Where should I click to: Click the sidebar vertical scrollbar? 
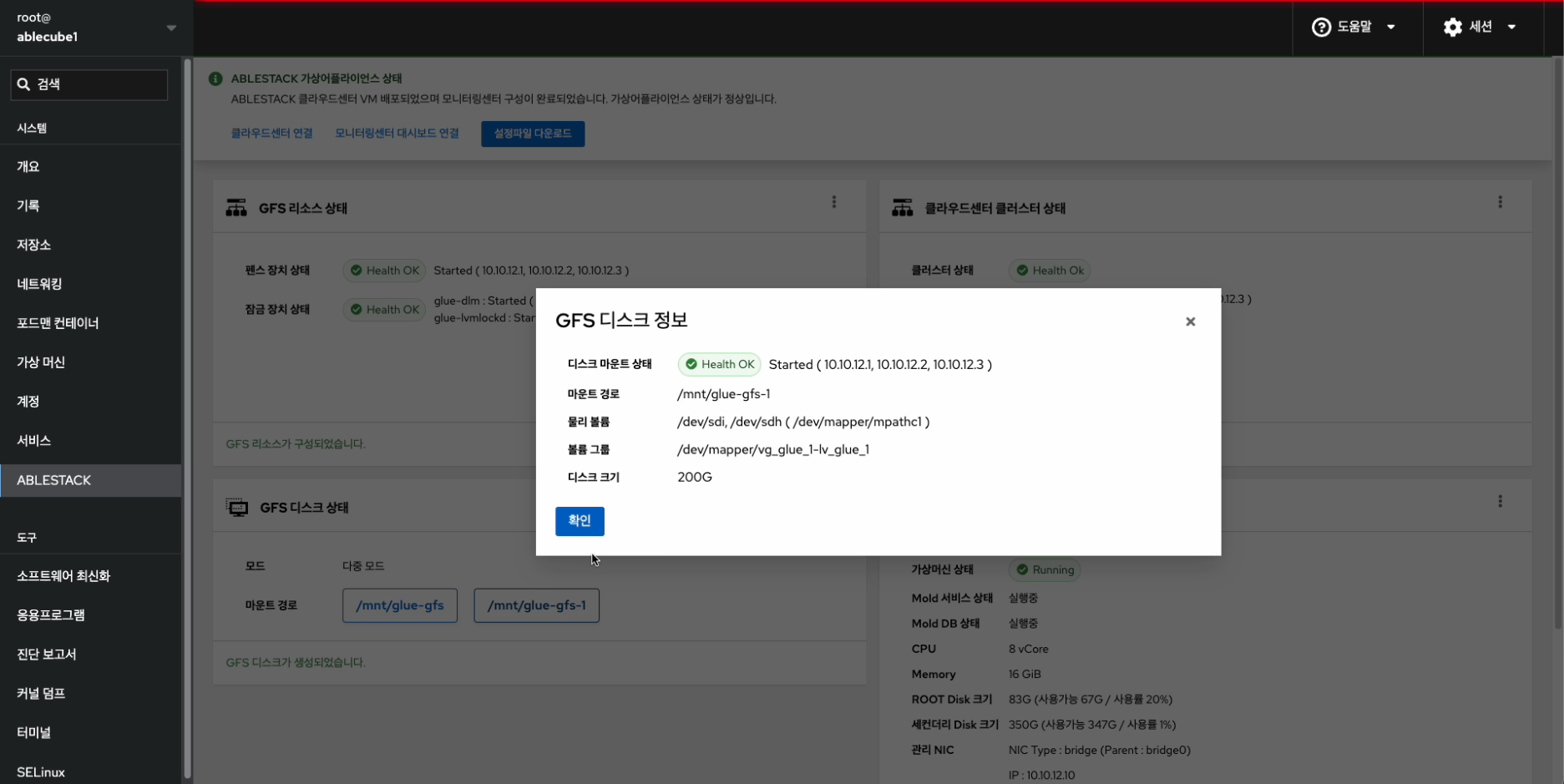(187, 417)
